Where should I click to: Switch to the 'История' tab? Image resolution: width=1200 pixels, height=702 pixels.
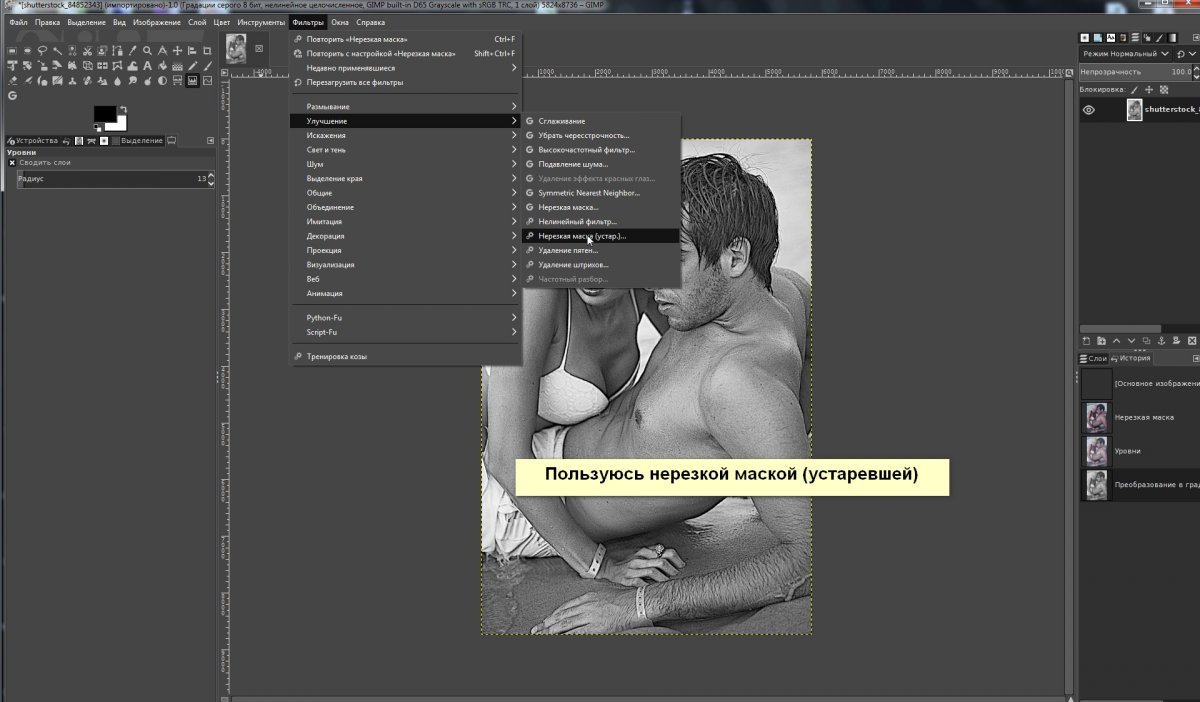[x=1134, y=358]
